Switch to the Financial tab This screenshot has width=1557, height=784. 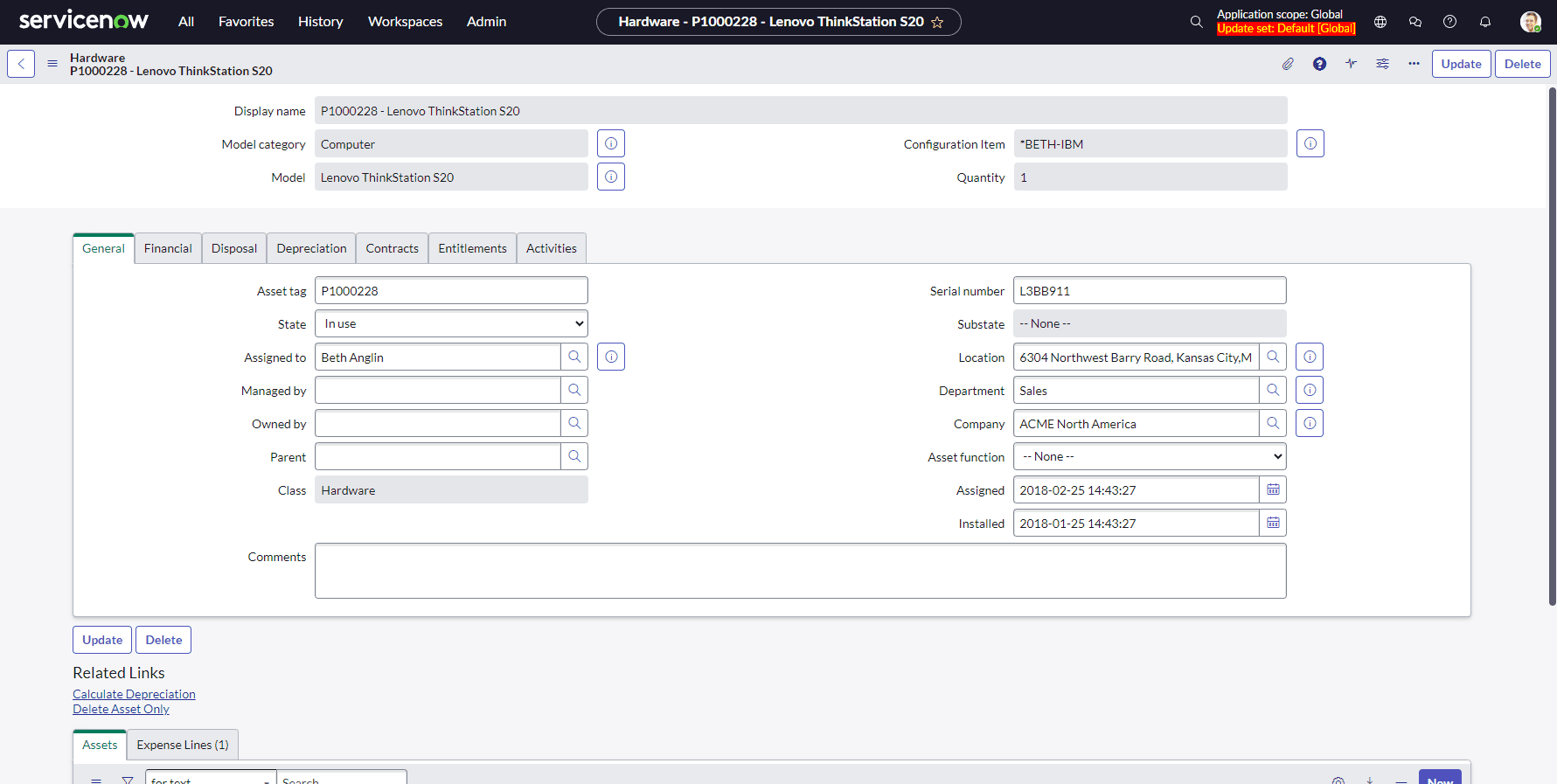click(168, 248)
